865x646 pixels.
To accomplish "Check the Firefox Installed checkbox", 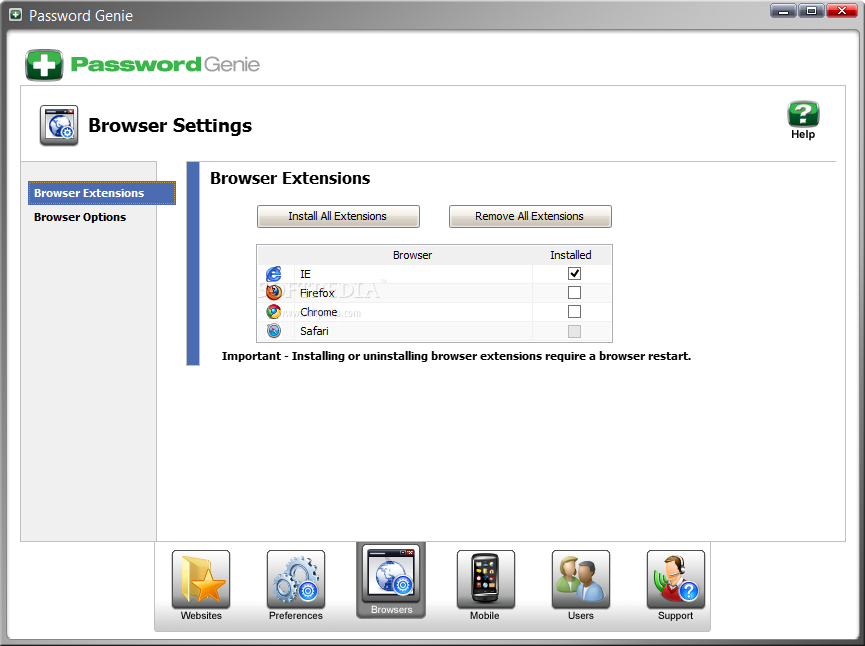I will [574, 292].
